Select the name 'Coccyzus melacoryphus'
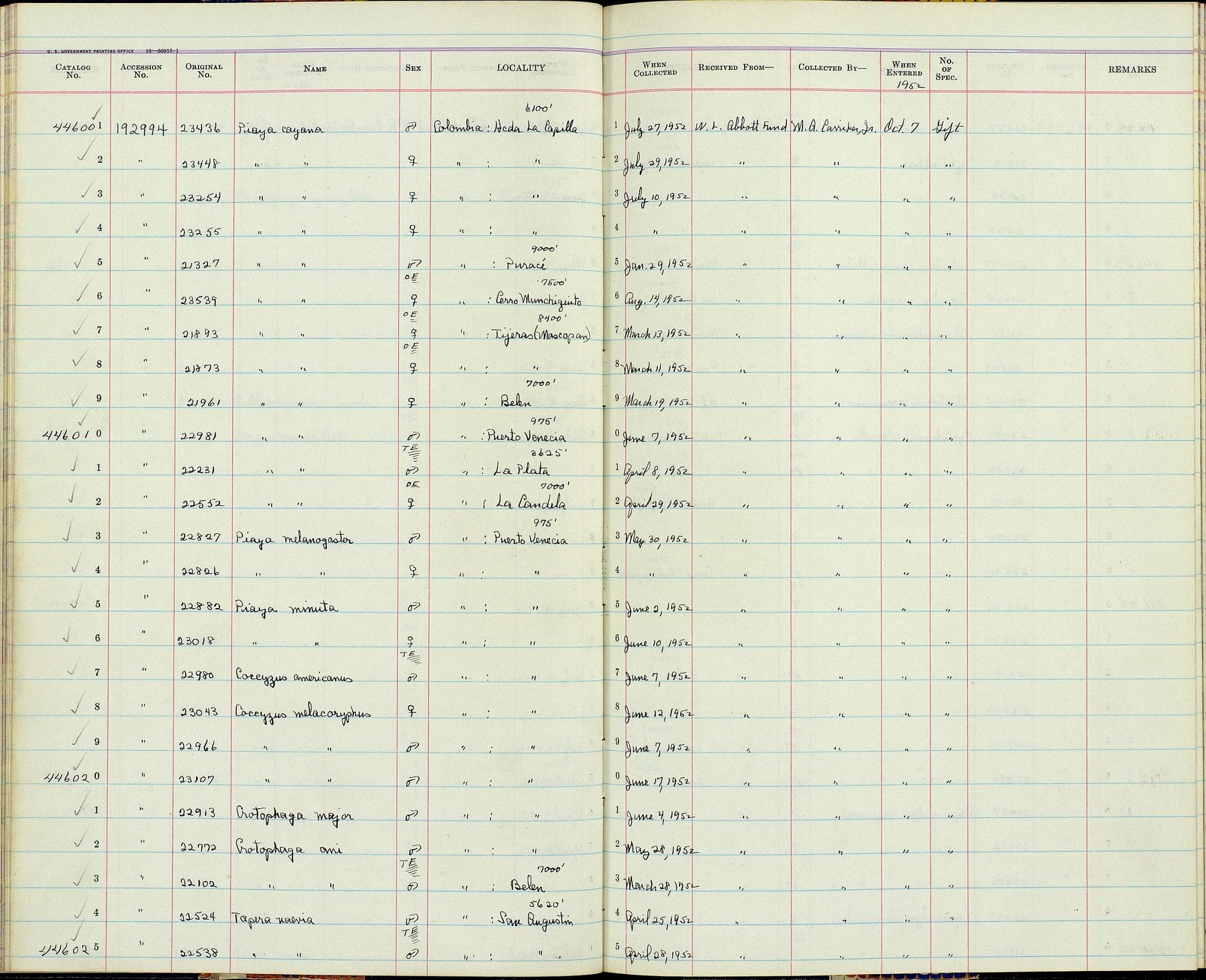Viewport: 1206px width, 980px height. (x=303, y=713)
